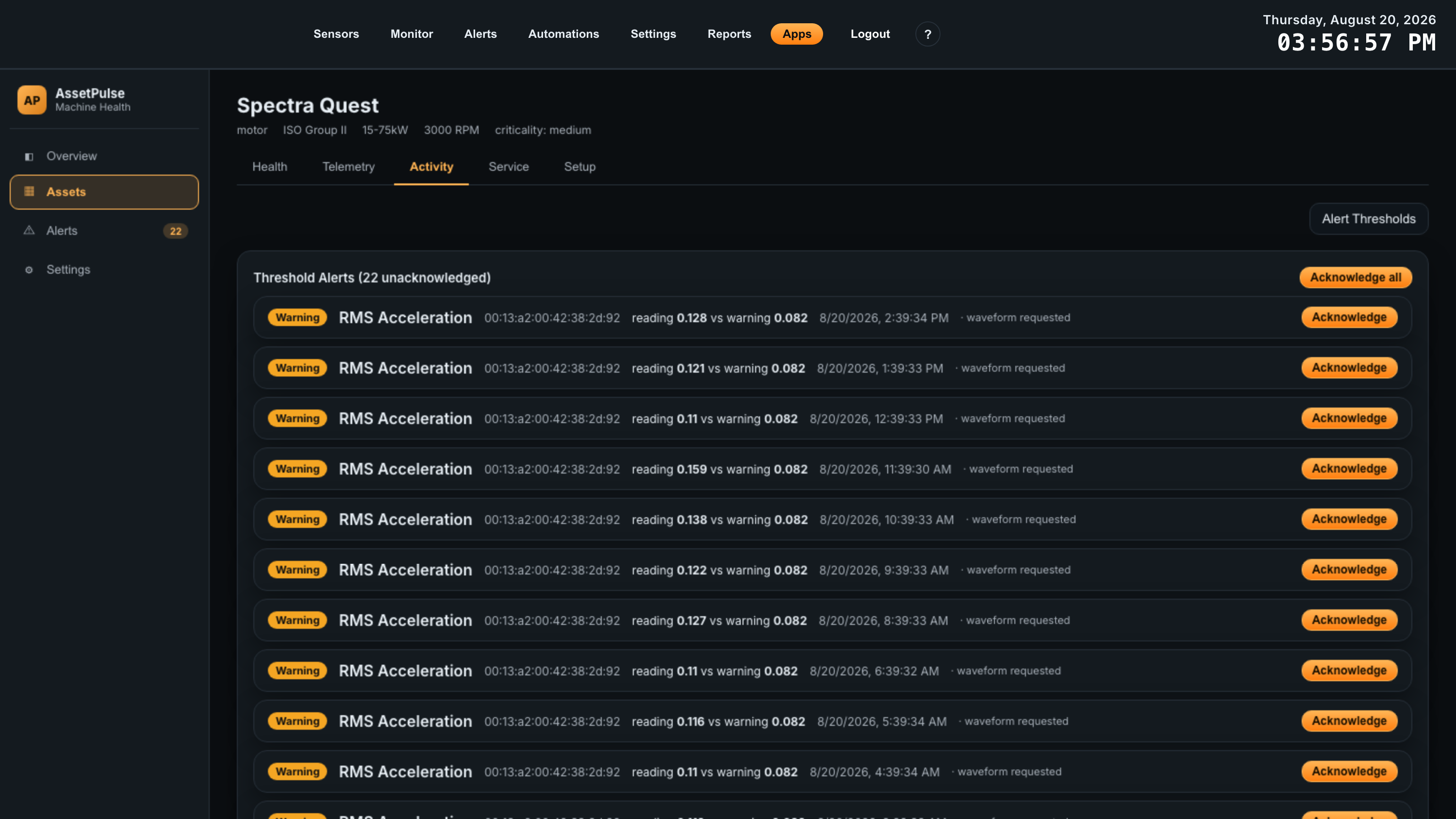Open Alert Thresholds

tap(1368, 219)
